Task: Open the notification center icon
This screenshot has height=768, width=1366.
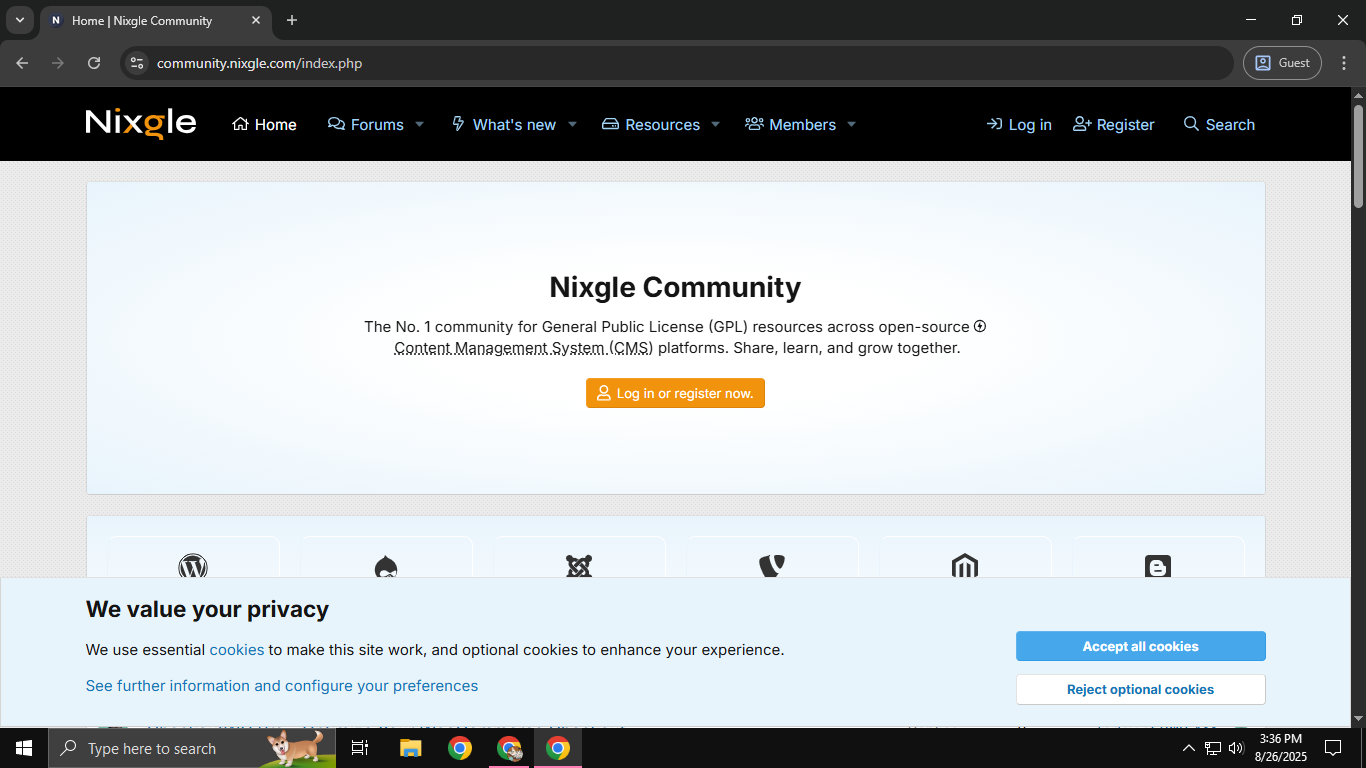Action: [x=1333, y=748]
